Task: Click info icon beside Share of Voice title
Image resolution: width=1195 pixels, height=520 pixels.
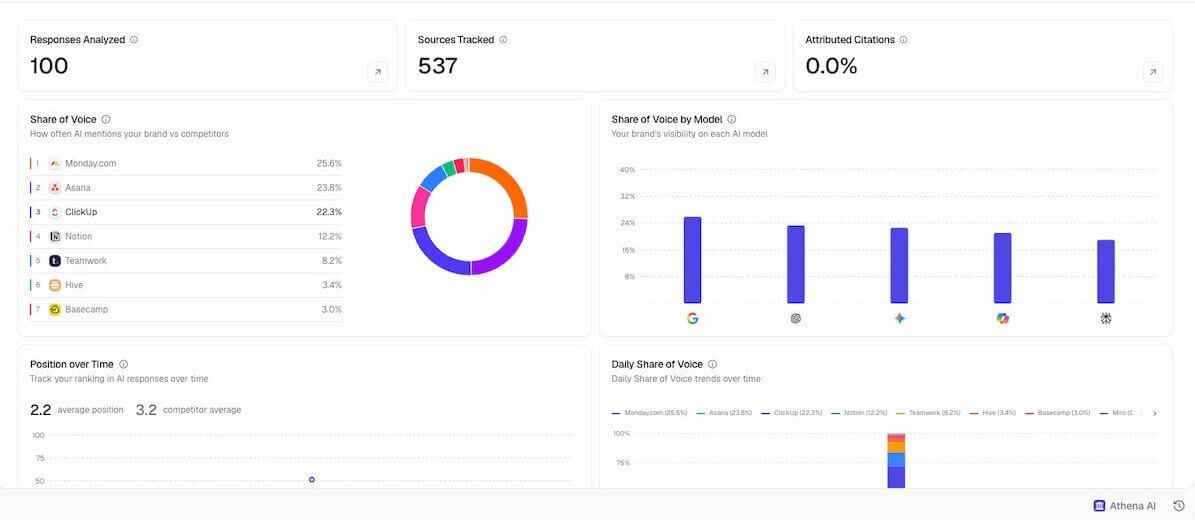Action: [x=106, y=120]
